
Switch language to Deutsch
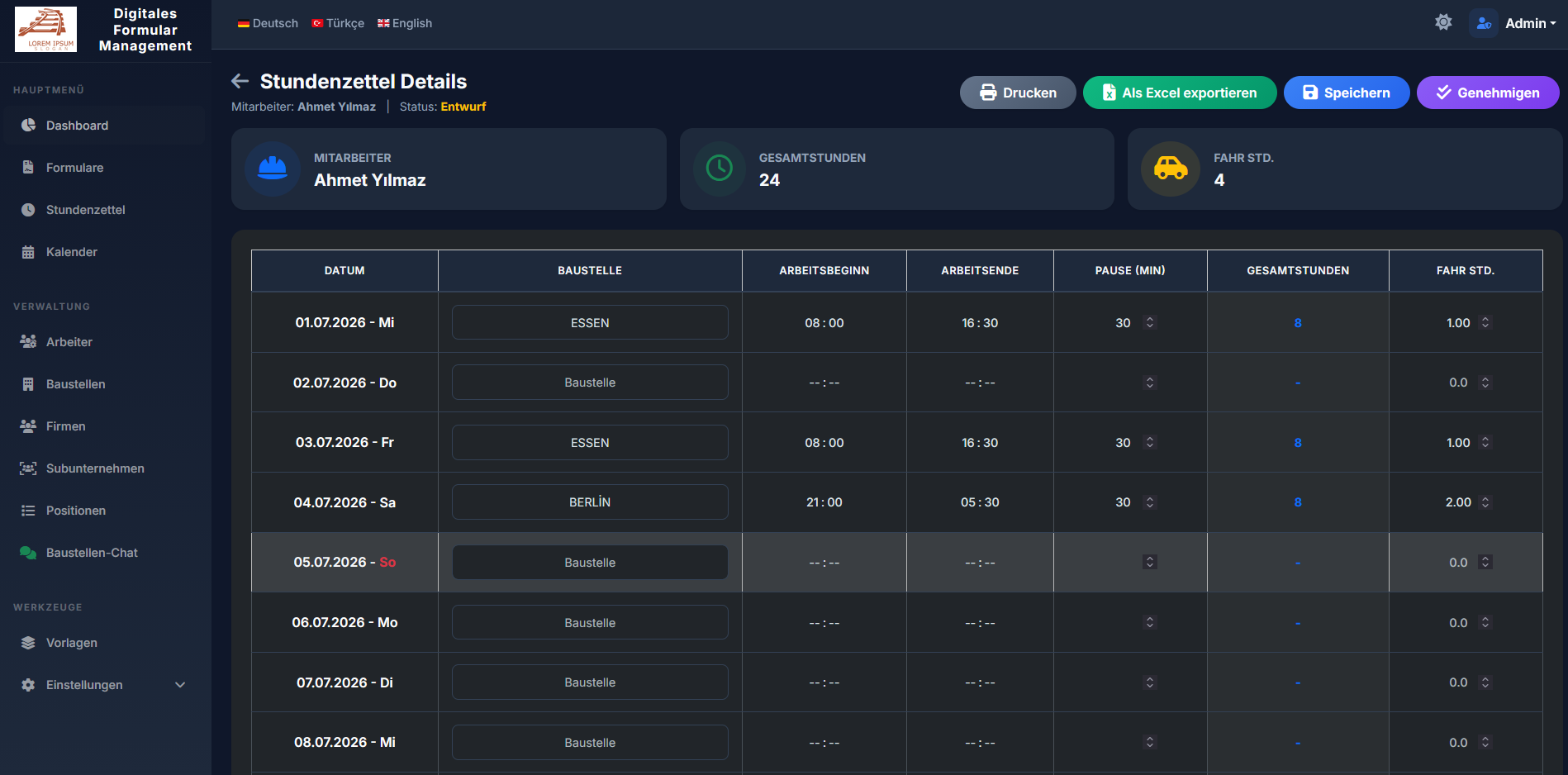pos(268,23)
